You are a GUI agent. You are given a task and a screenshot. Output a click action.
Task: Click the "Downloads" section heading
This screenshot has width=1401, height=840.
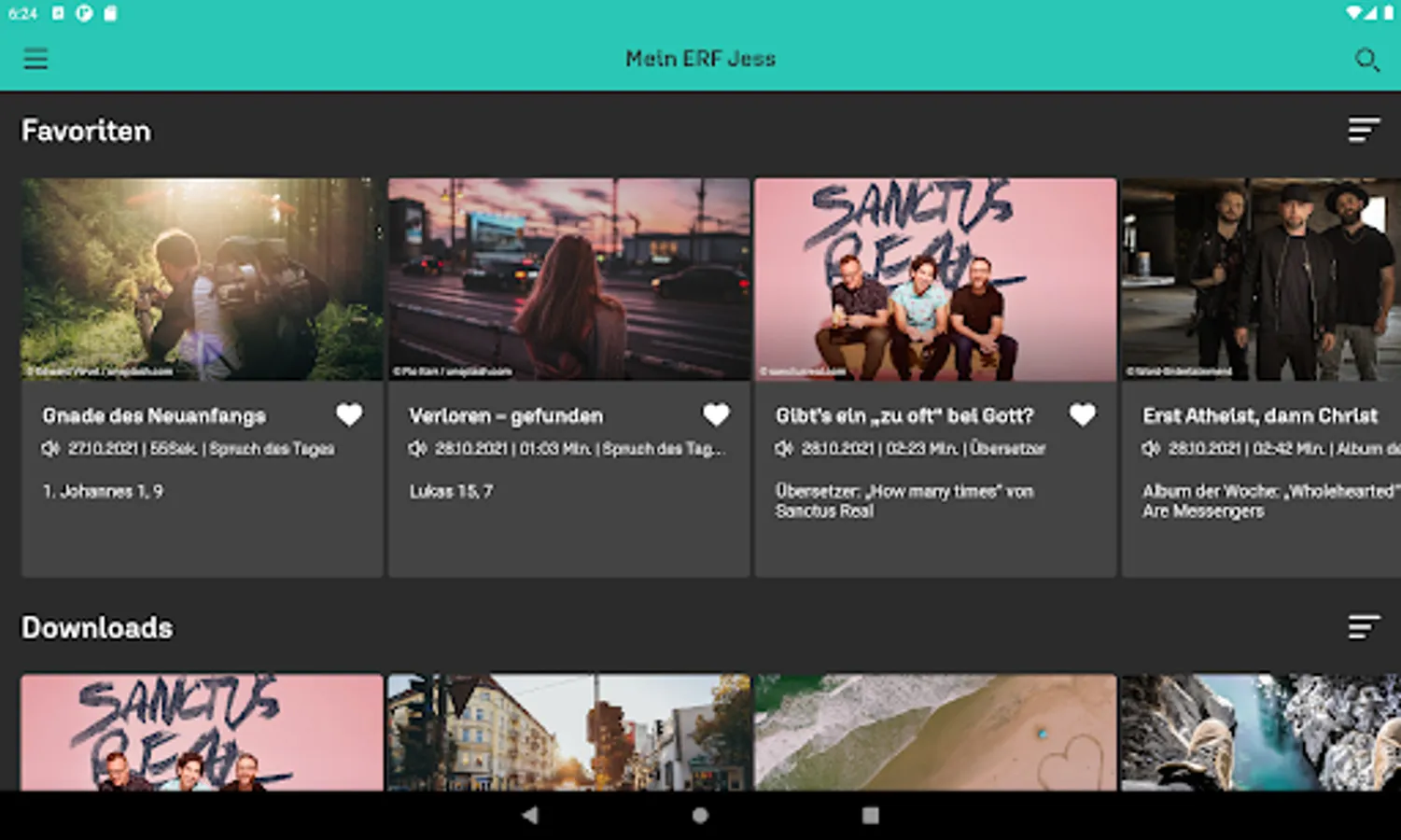coord(97,627)
